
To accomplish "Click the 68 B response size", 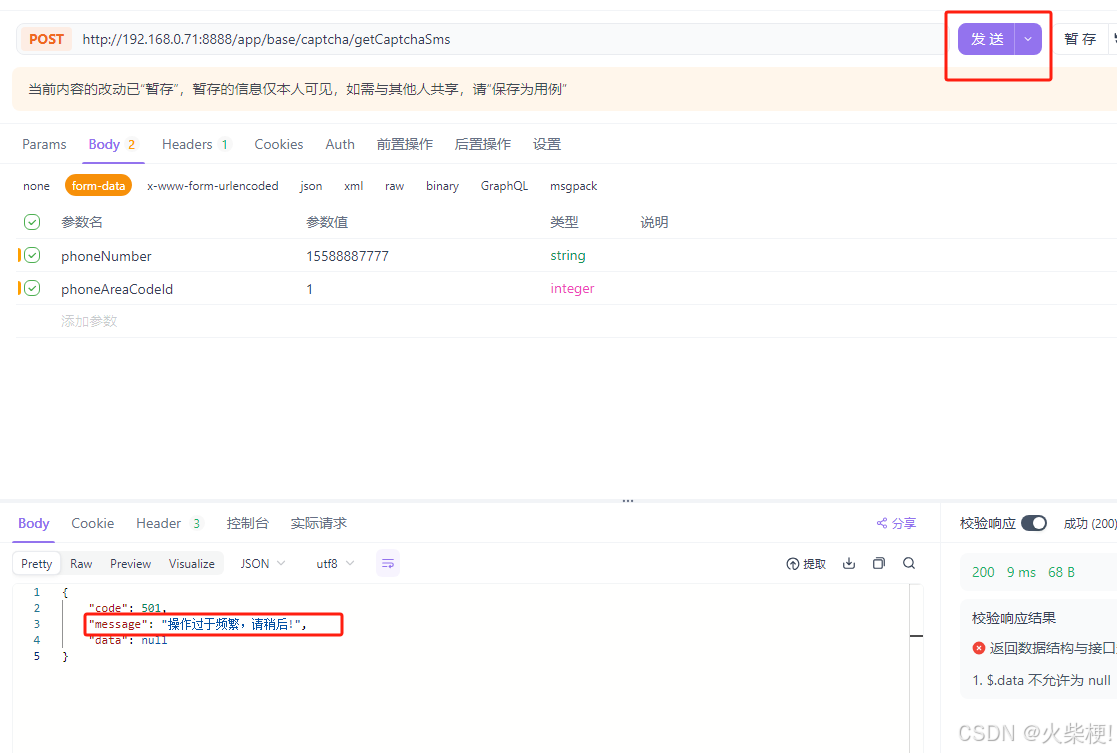I will (x=1061, y=572).
